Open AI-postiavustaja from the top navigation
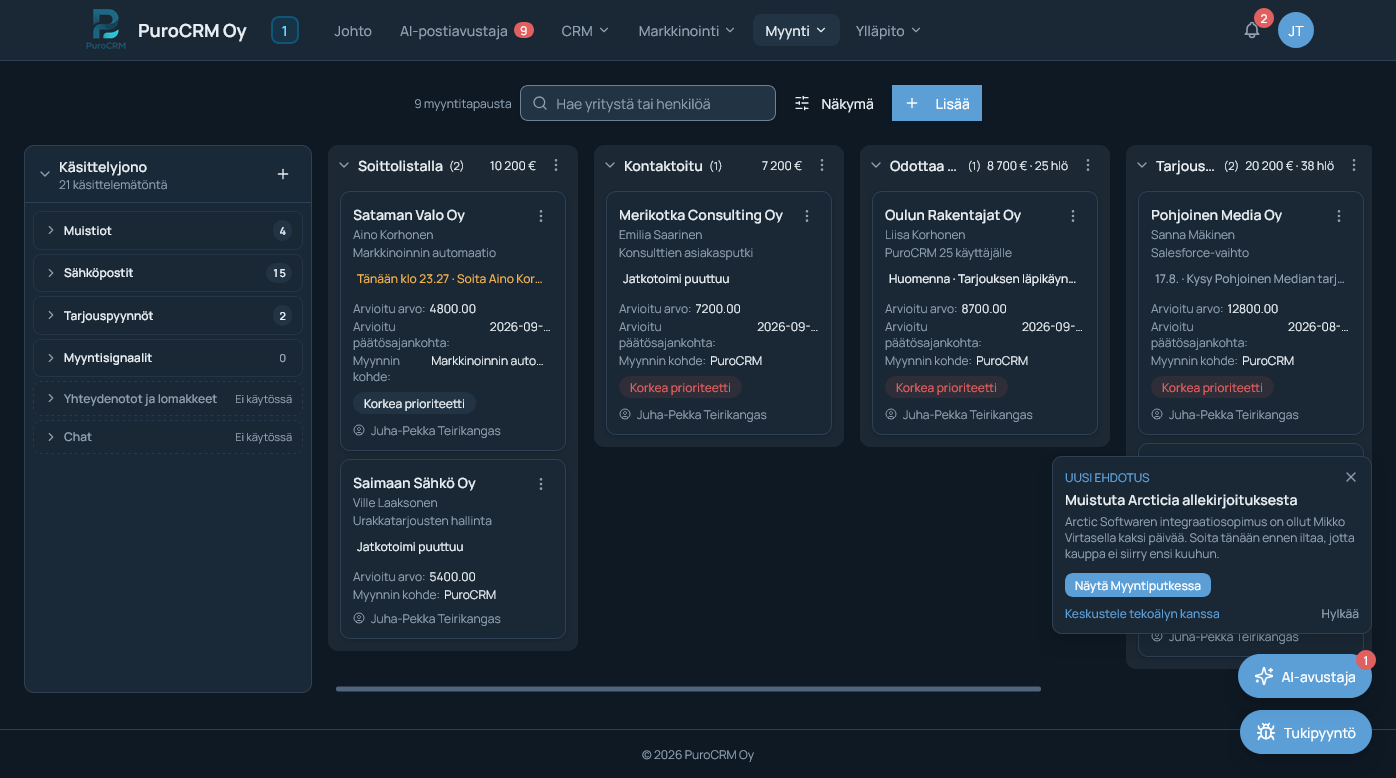 point(466,30)
